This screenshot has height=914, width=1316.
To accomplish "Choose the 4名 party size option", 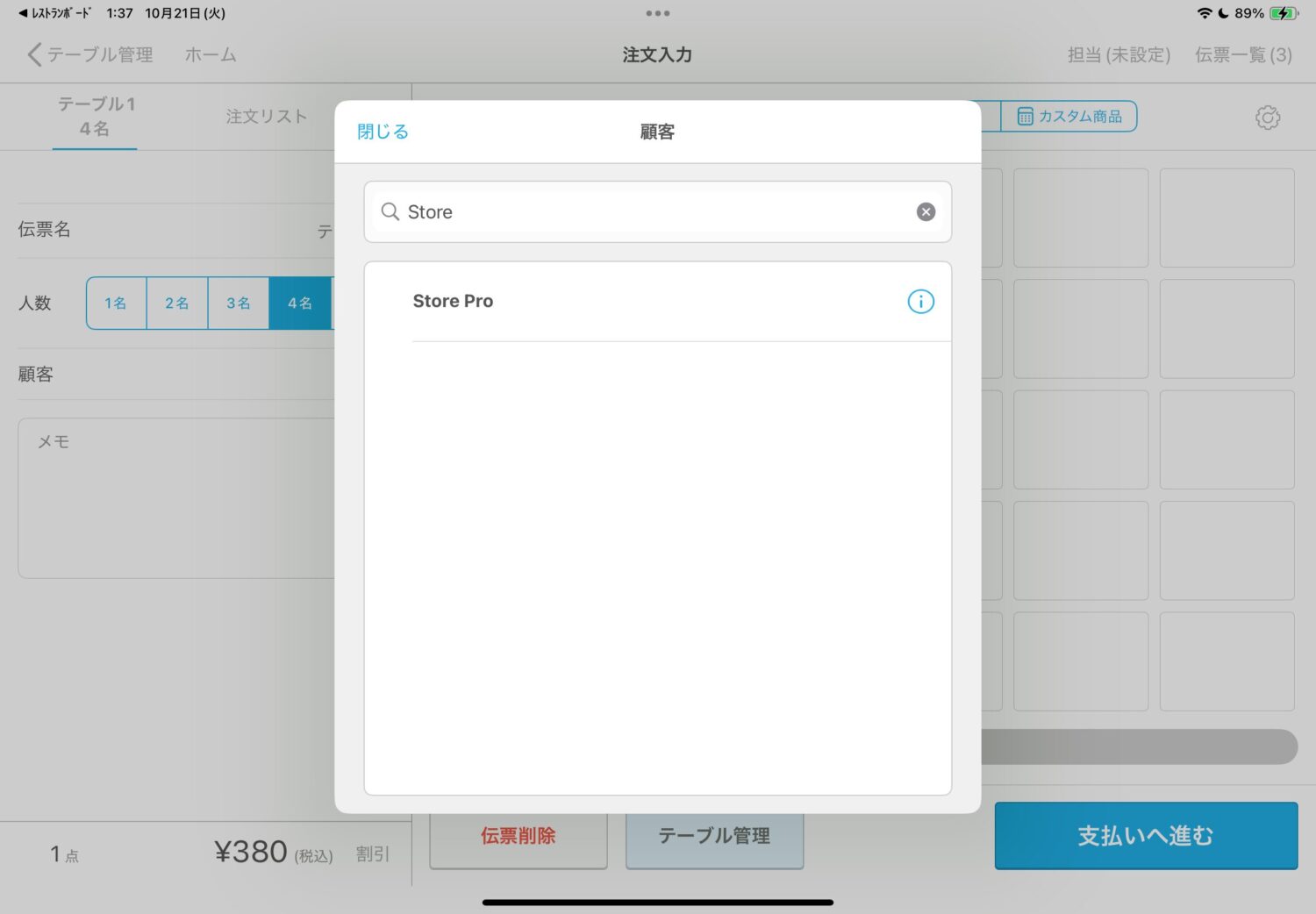I will click(300, 303).
